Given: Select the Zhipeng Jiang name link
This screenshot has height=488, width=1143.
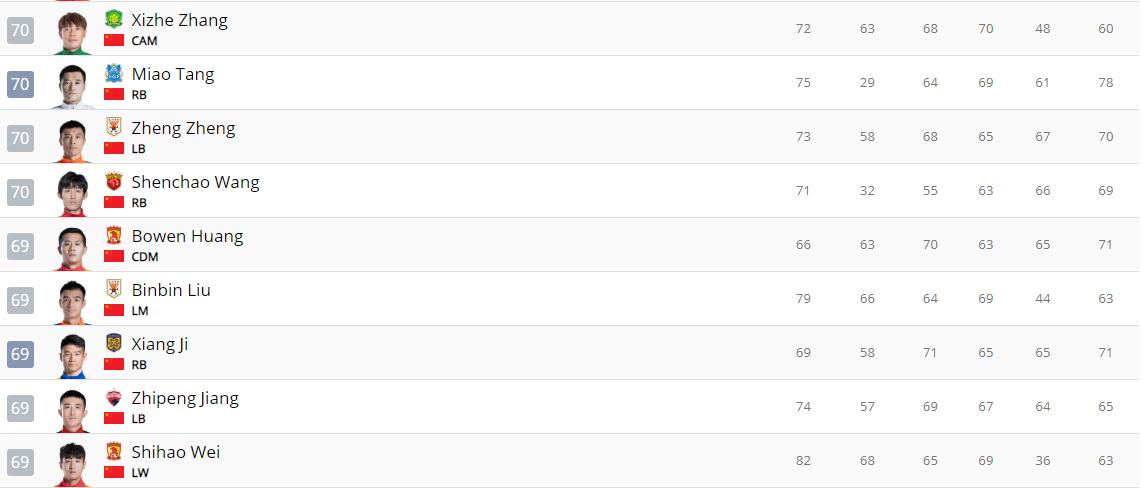Looking at the screenshot, I should (185, 398).
